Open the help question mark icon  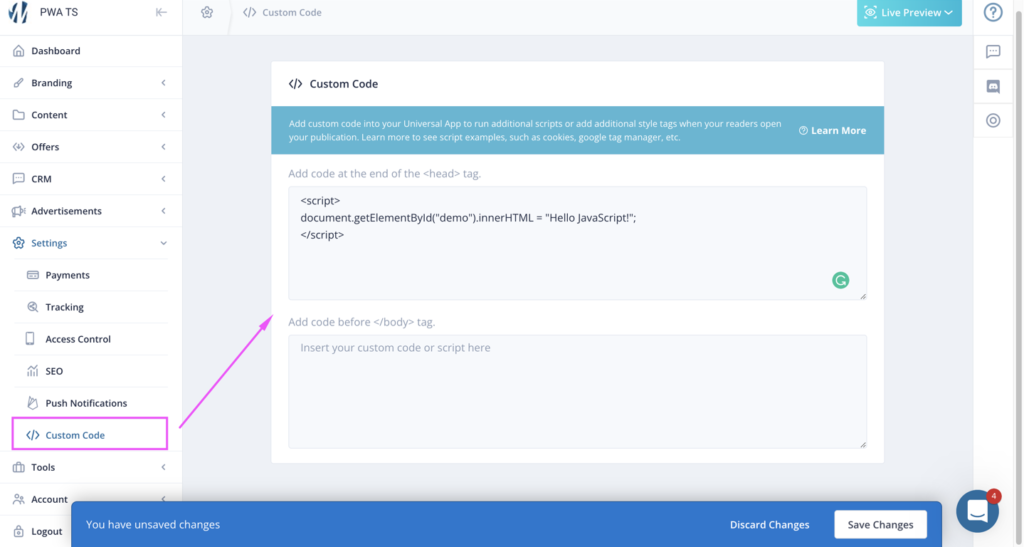[993, 12]
